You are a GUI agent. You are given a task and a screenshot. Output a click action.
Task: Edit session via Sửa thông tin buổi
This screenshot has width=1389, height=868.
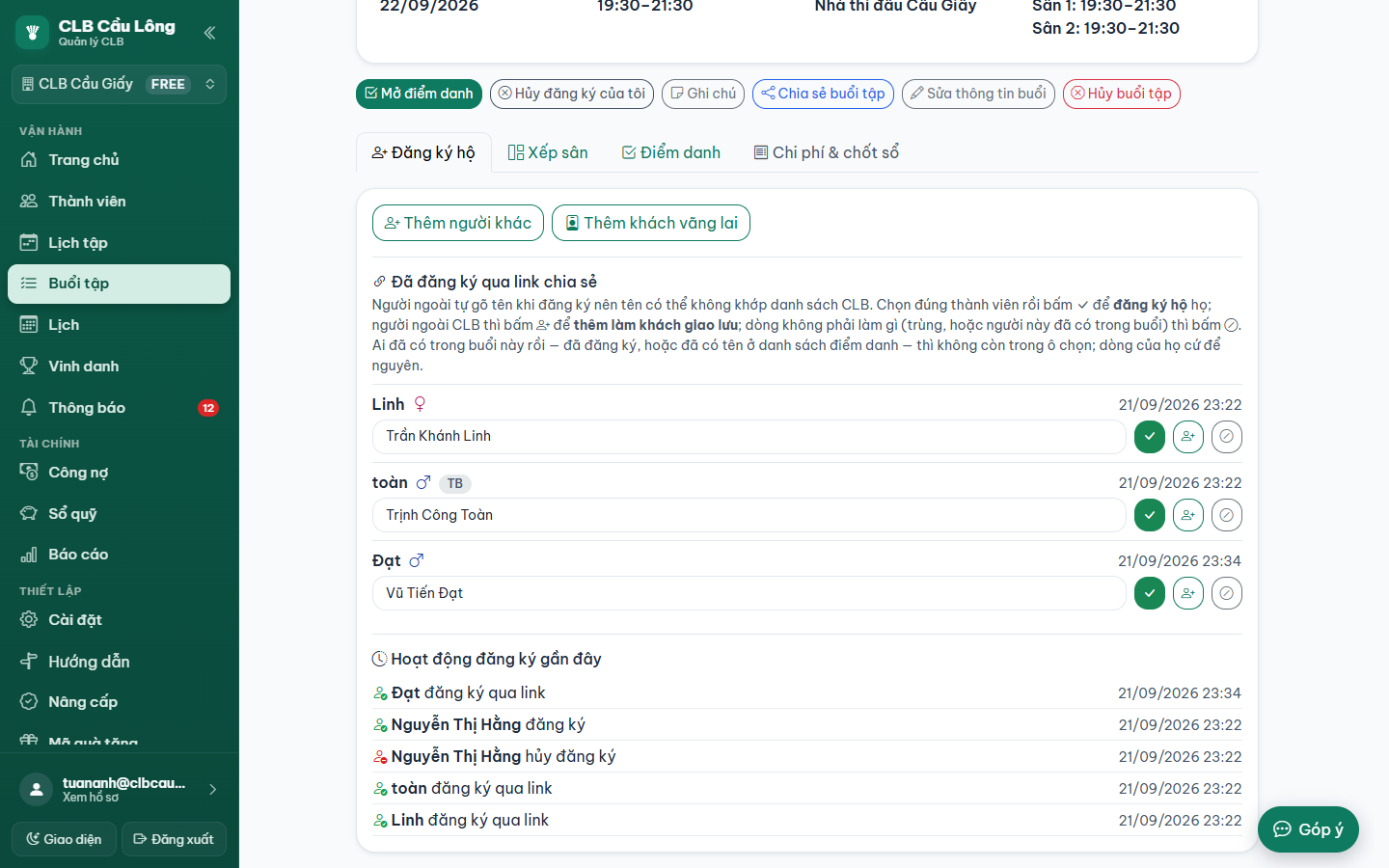pyautogui.click(x=978, y=94)
